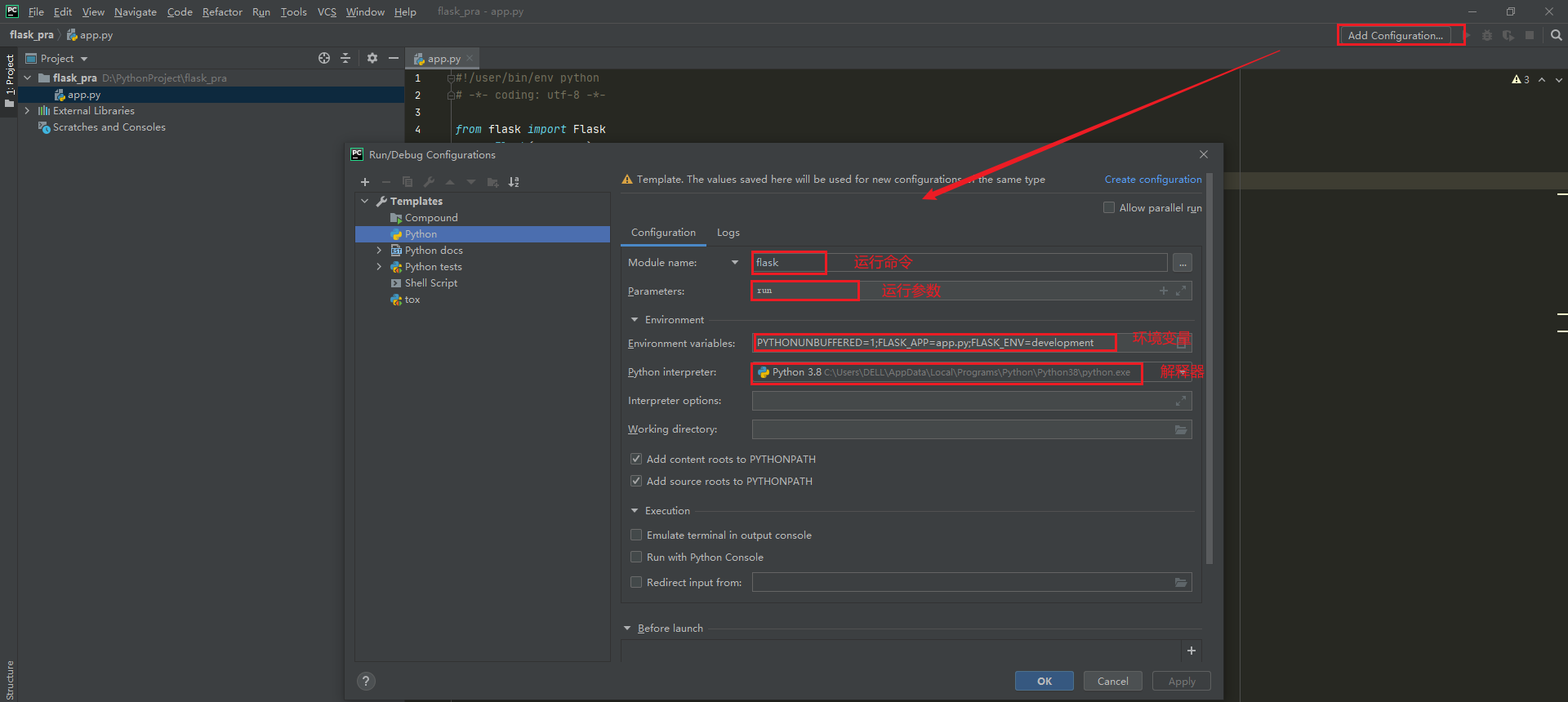Click the Remove Configuration minus icon
The image size is (1568, 702).
coord(386,182)
